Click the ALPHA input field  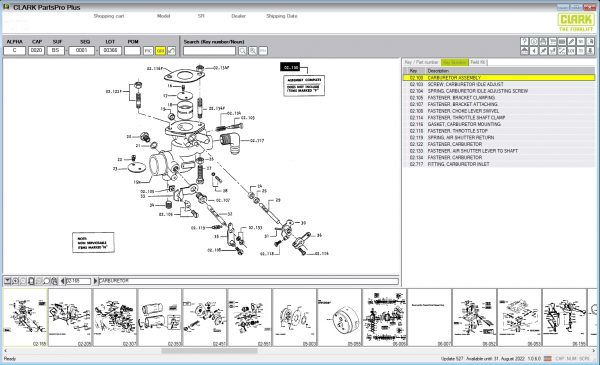click(15, 51)
